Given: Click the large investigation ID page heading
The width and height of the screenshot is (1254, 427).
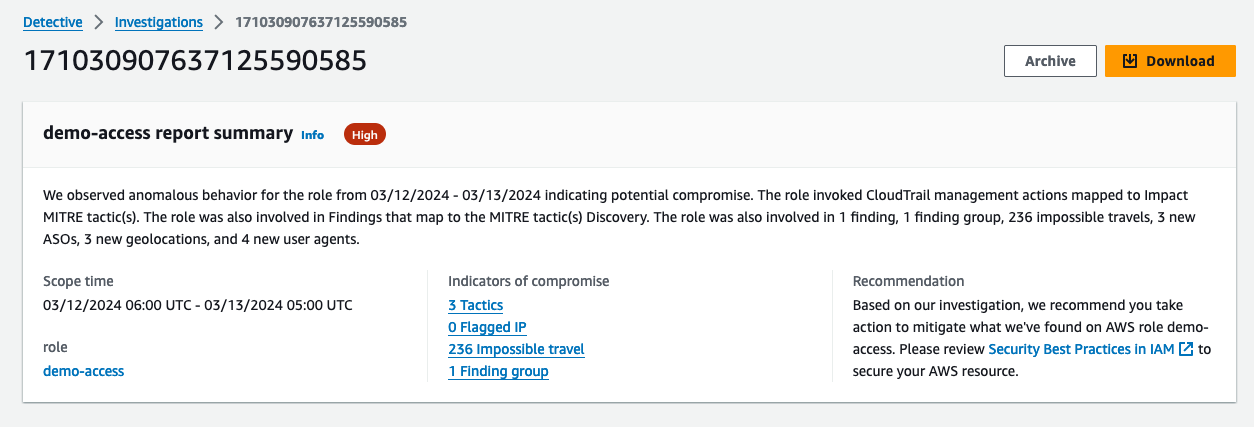Looking at the screenshot, I should point(195,61).
